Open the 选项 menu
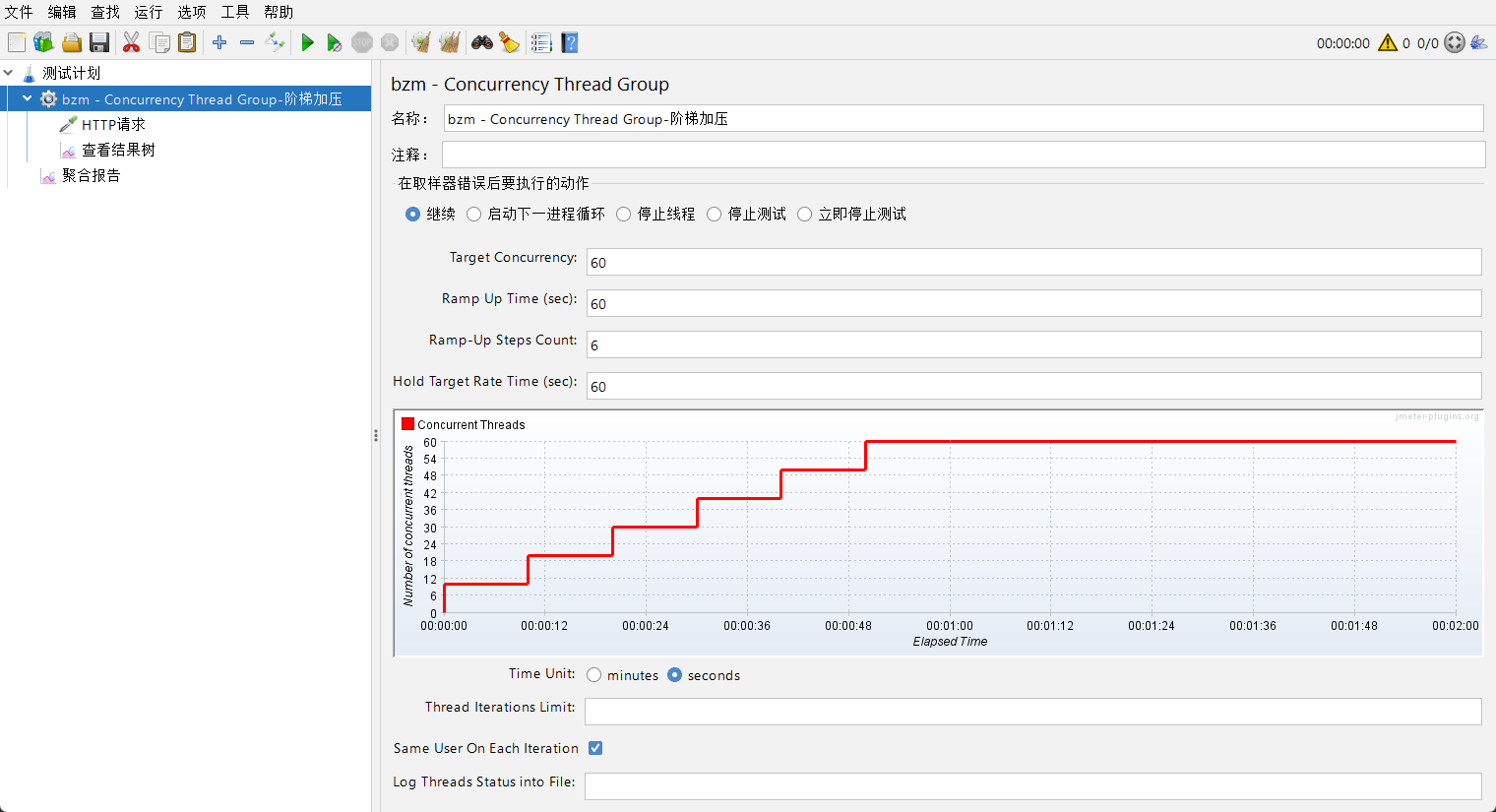This screenshot has height=812, width=1496. [x=191, y=12]
